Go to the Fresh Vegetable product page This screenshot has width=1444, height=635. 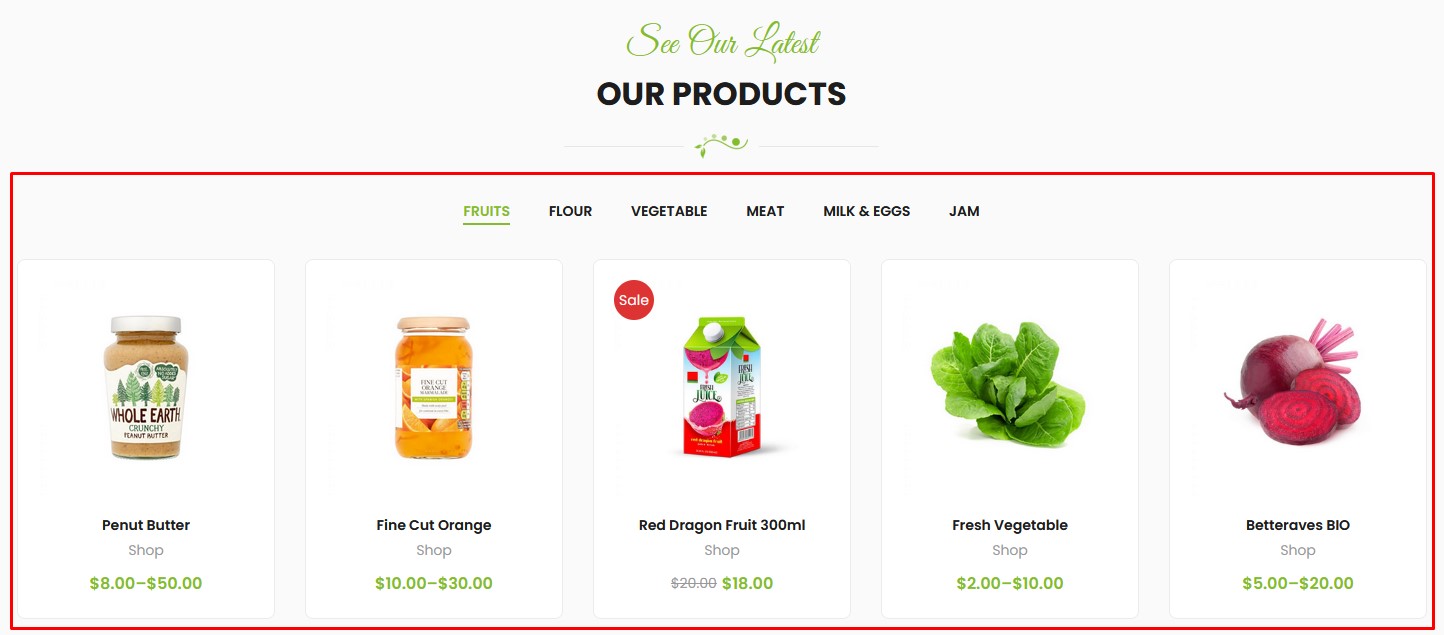click(x=1010, y=525)
